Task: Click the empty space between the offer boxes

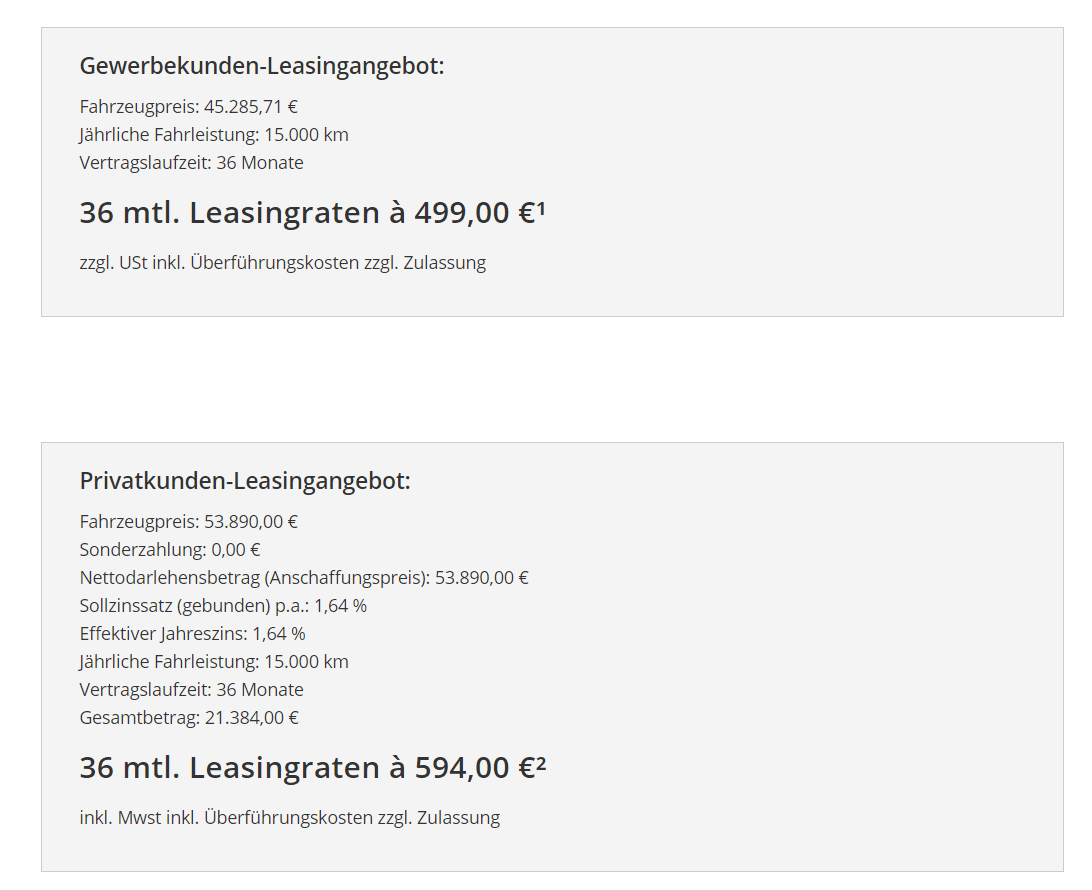Action: [552, 380]
